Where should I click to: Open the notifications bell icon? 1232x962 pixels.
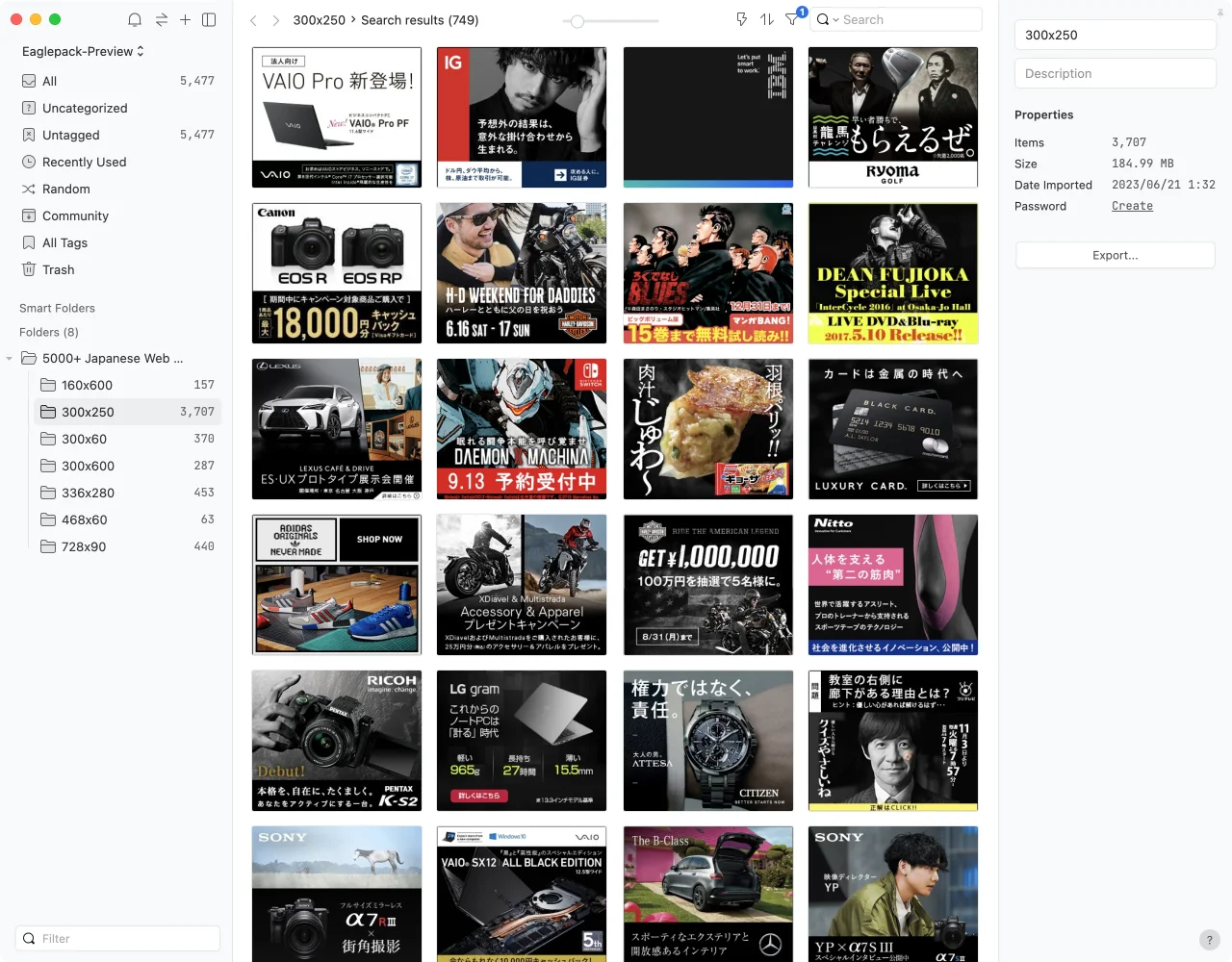(135, 19)
